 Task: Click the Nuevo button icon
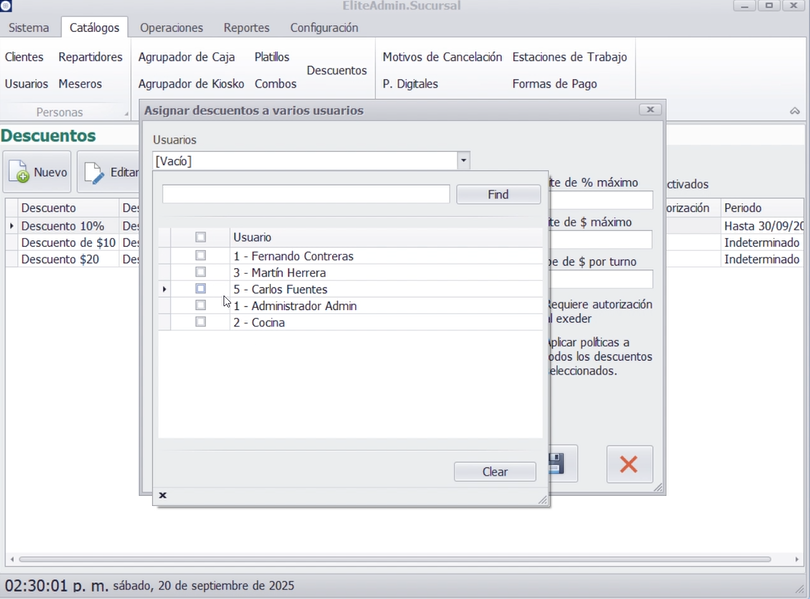click(20, 173)
